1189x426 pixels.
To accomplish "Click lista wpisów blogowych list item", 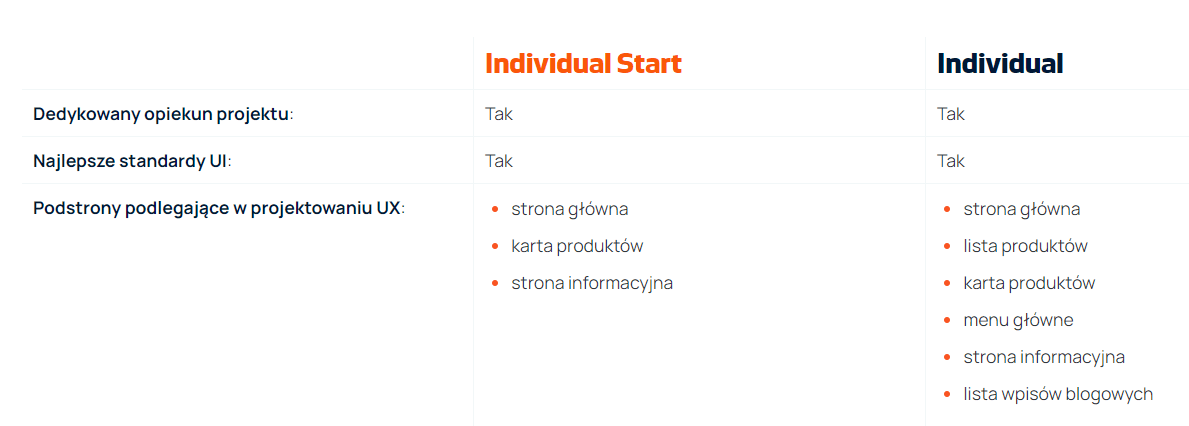I will click(x=1058, y=394).
